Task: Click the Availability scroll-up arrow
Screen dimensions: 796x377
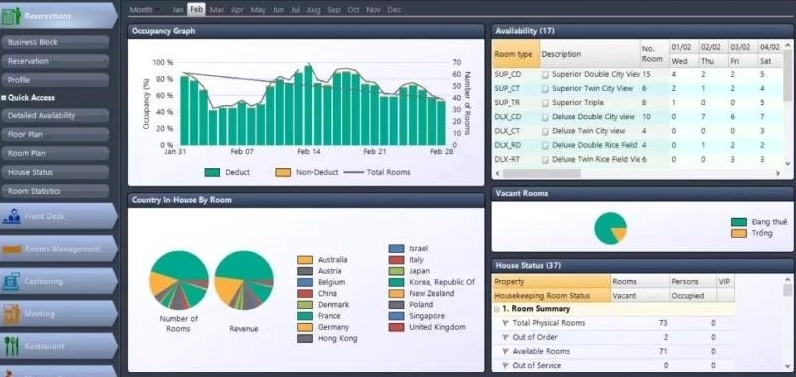Action: coord(787,45)
